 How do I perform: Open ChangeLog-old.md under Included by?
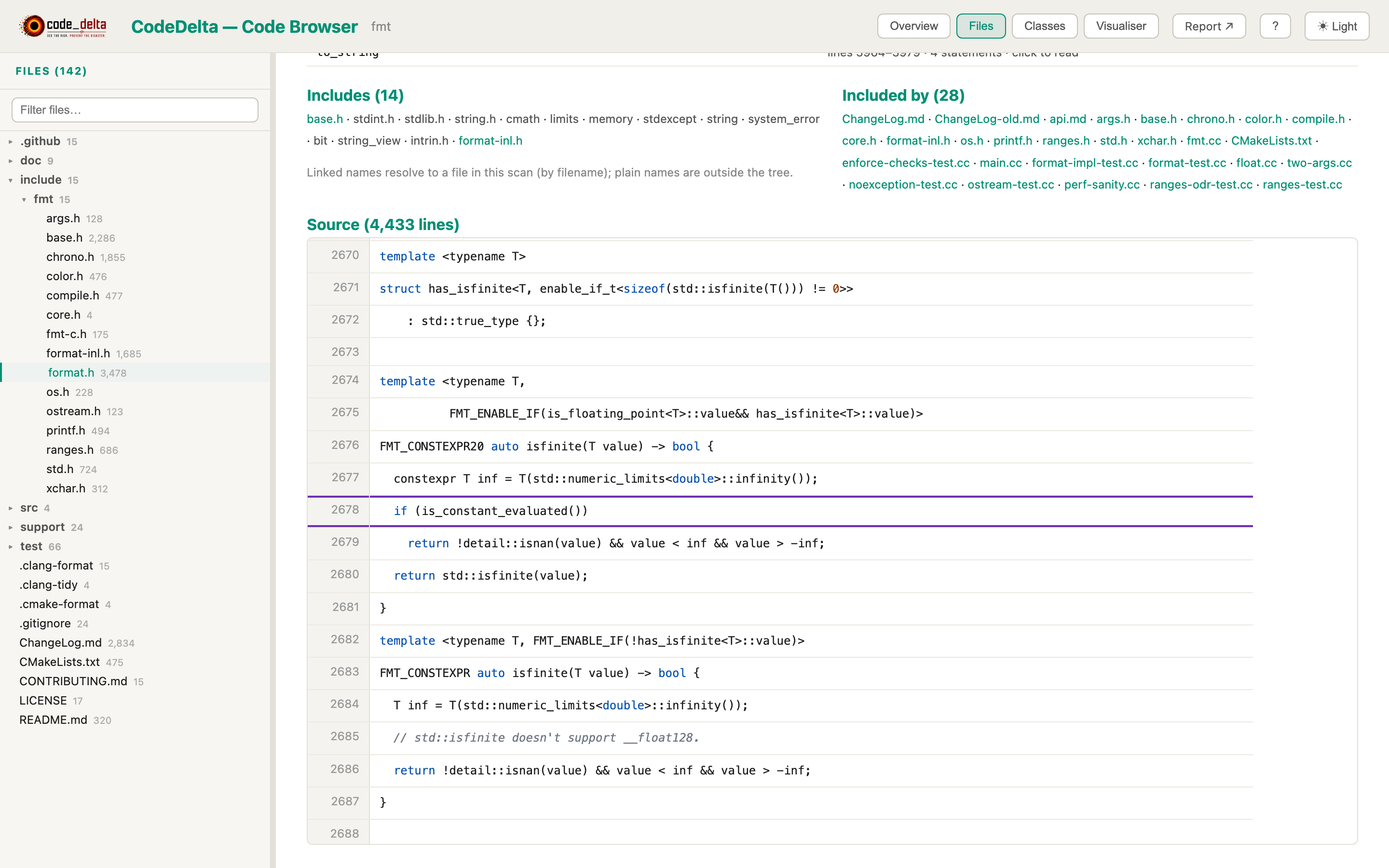[x=987, y=119]
